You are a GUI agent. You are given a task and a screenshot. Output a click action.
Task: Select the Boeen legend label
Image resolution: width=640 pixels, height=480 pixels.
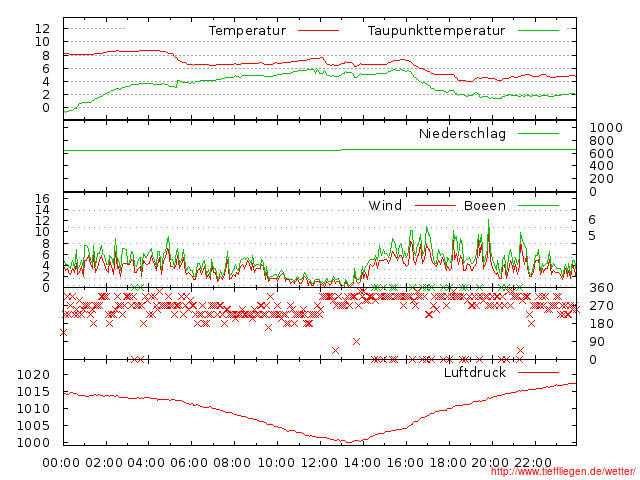click(x=485, y=205)
